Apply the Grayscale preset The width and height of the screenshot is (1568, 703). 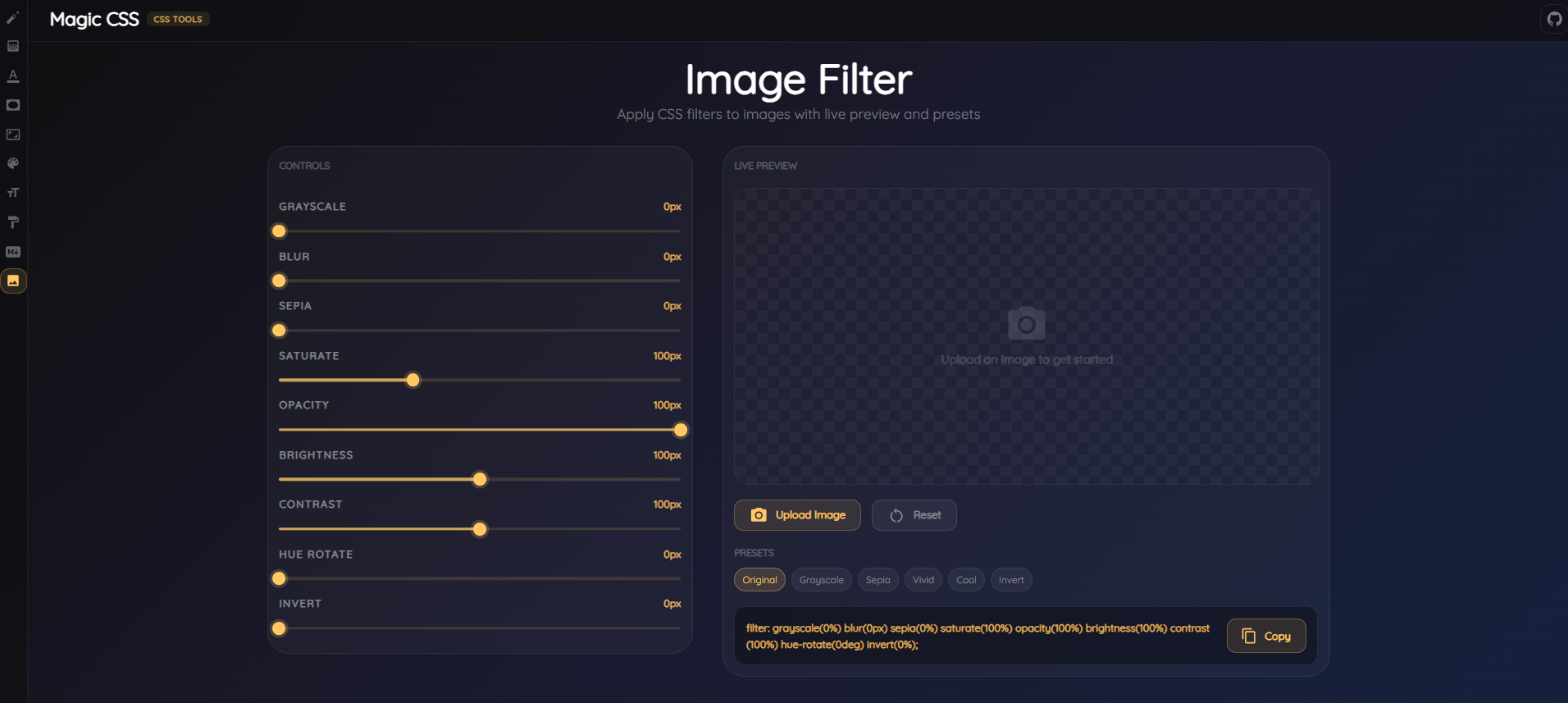tap(822, 580)
